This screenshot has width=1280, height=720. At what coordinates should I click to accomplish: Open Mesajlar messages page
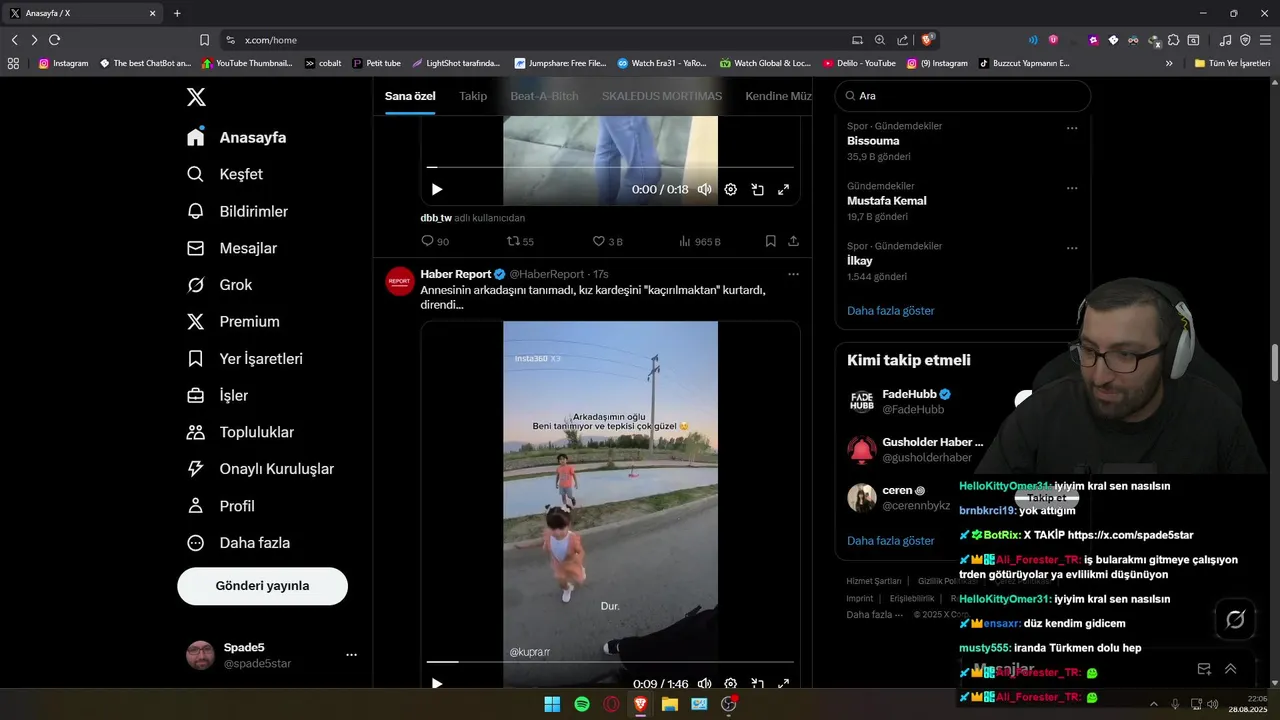pos(232,248)
